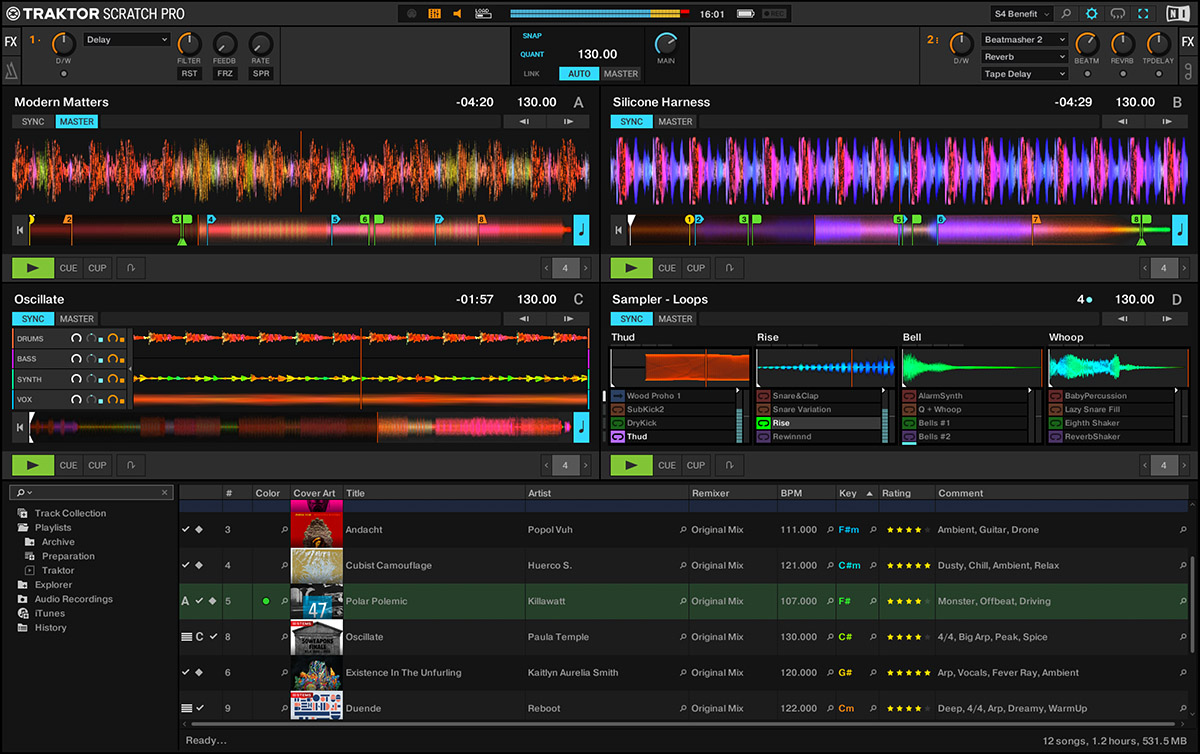Open the Preferences gear icon in the header
This screenshot has width=1200, height=754.
pos(1091,14)
